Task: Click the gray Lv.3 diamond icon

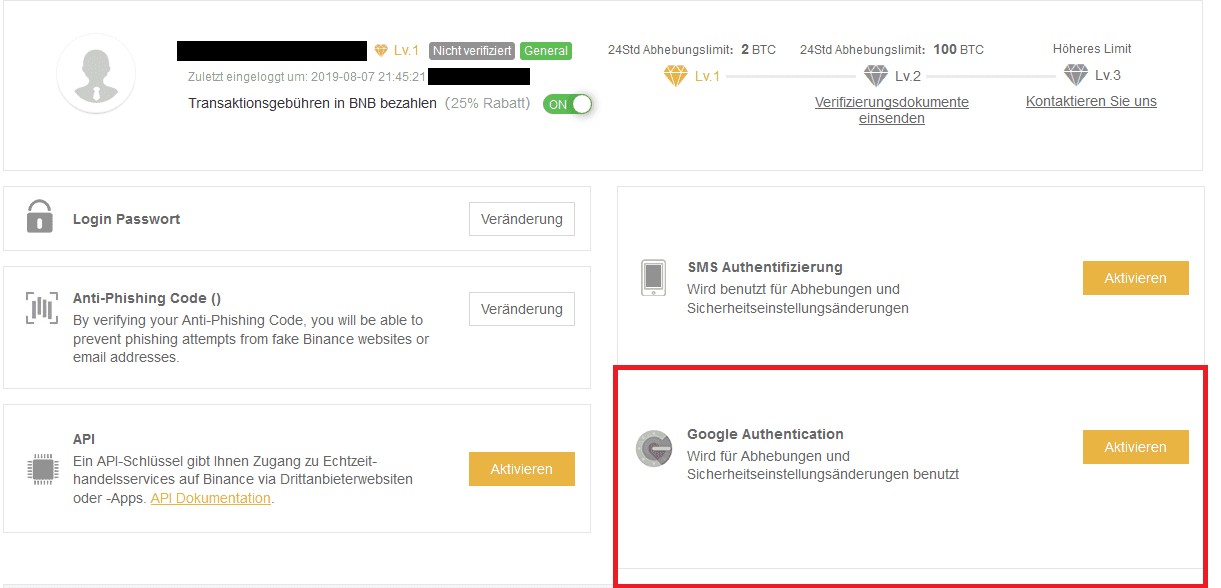Action: tap(1075, 76)
